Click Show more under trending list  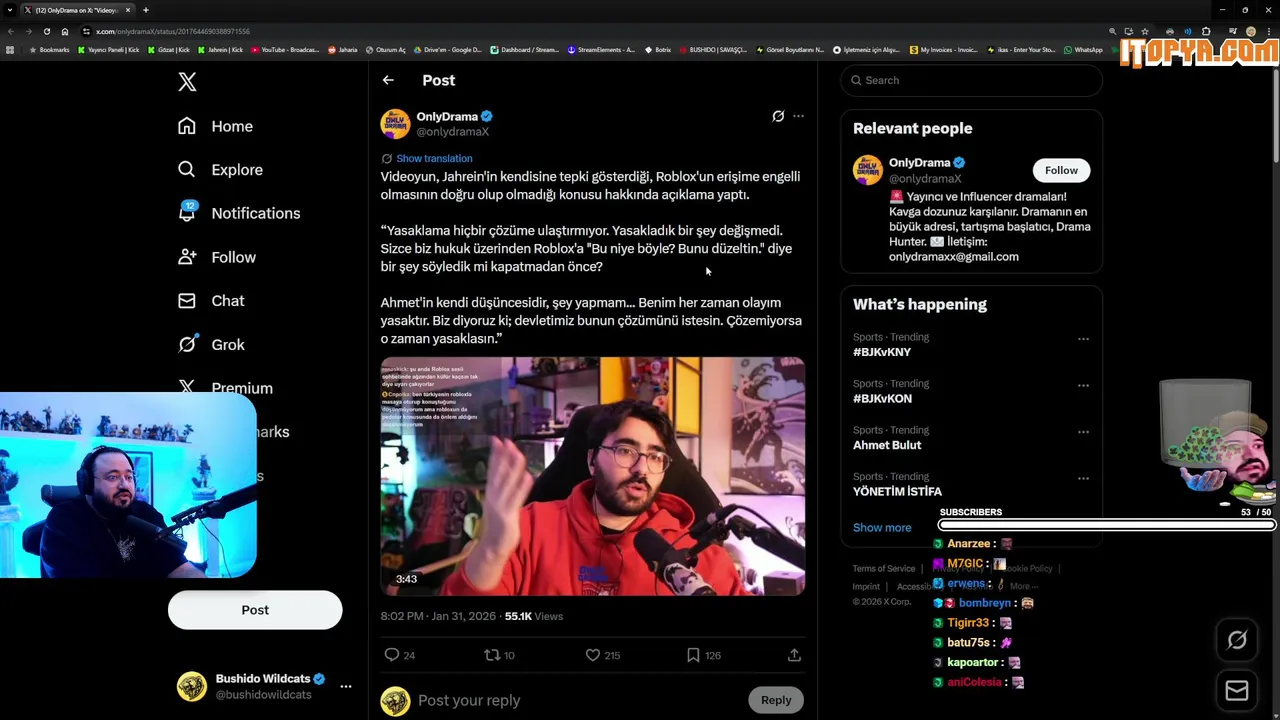882,527
